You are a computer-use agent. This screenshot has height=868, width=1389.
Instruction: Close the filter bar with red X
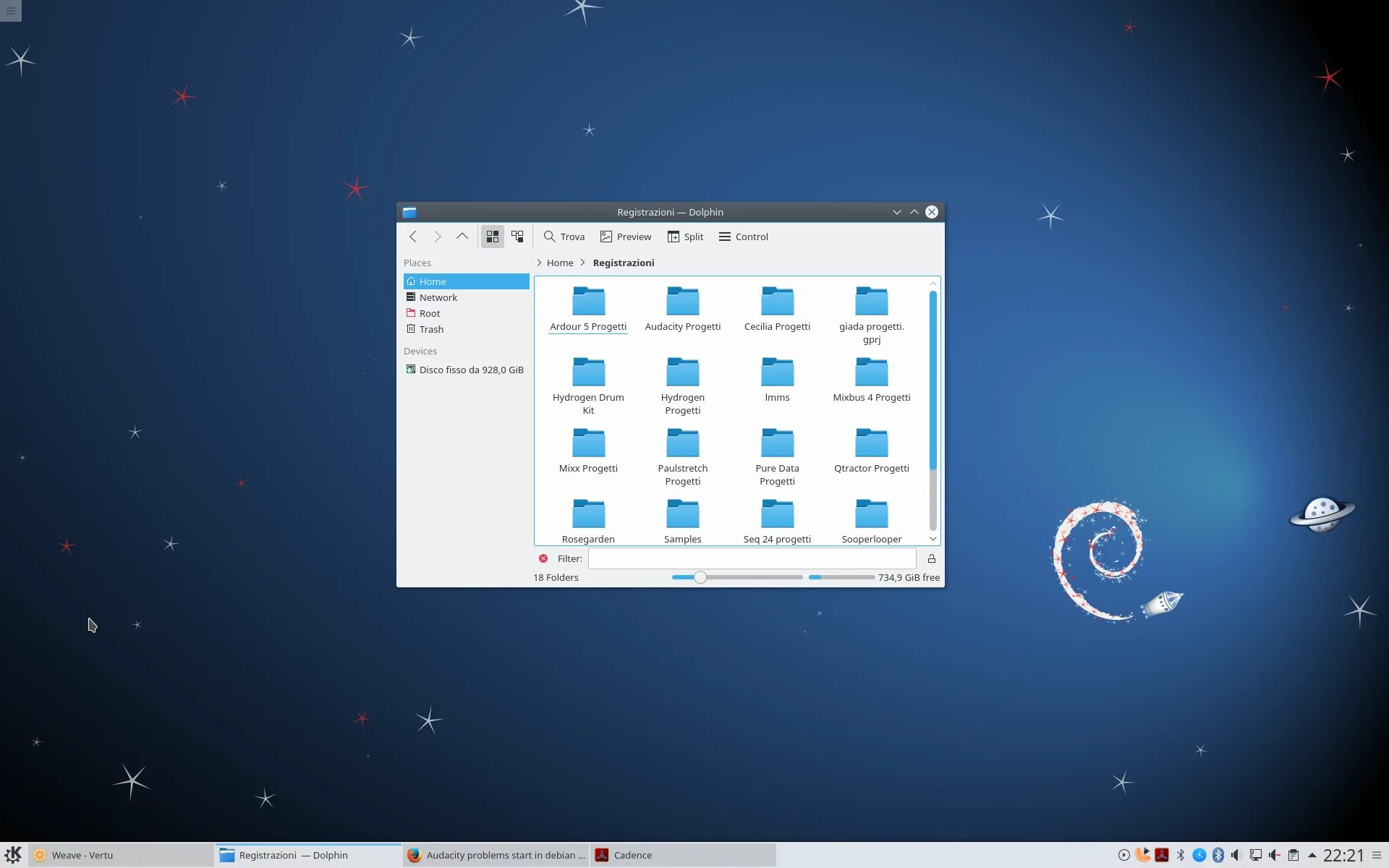(x=543, y=558)
